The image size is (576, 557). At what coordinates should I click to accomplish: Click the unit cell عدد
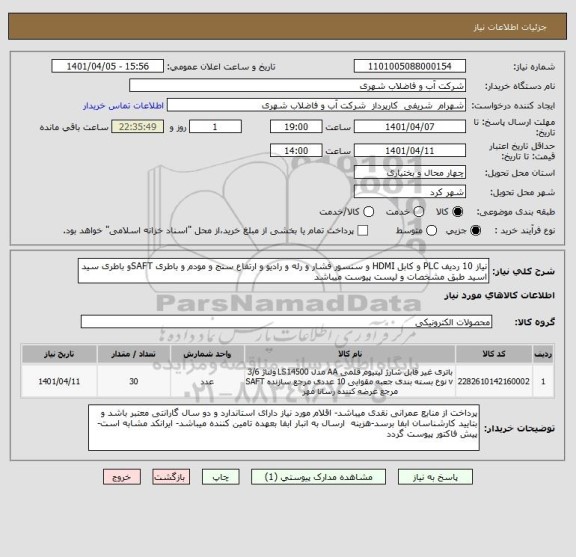coord(207,381)
